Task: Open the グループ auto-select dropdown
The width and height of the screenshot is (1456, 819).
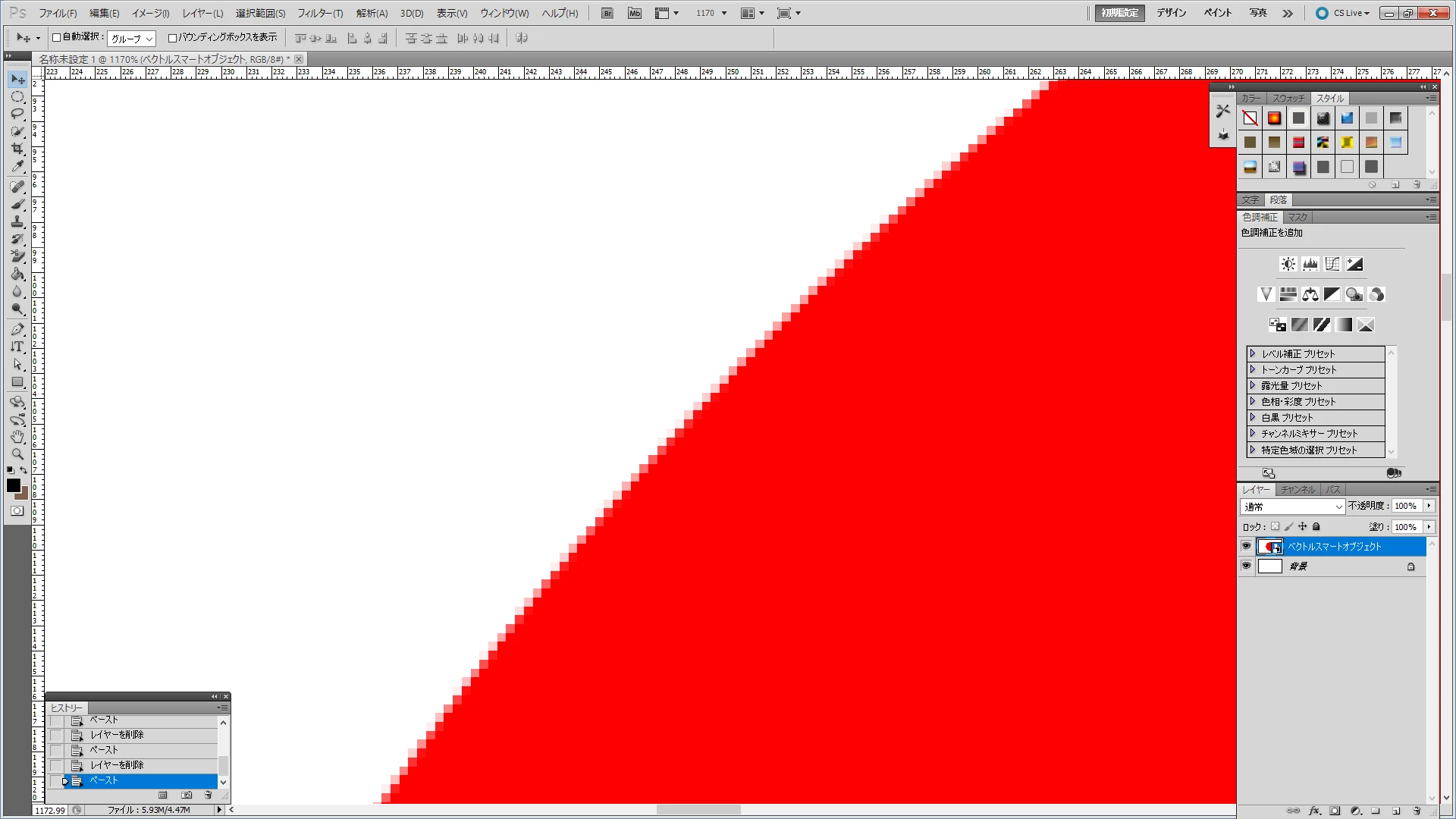Action: (x=131, y=38)
